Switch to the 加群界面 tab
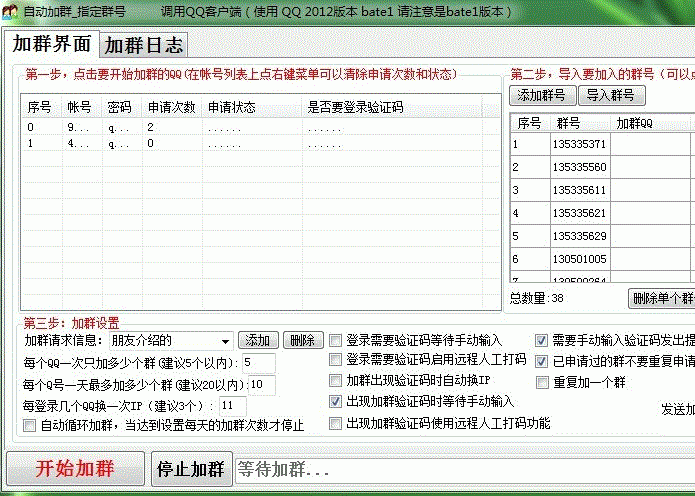This screenshot has height=496, width=695. (51, 43)
